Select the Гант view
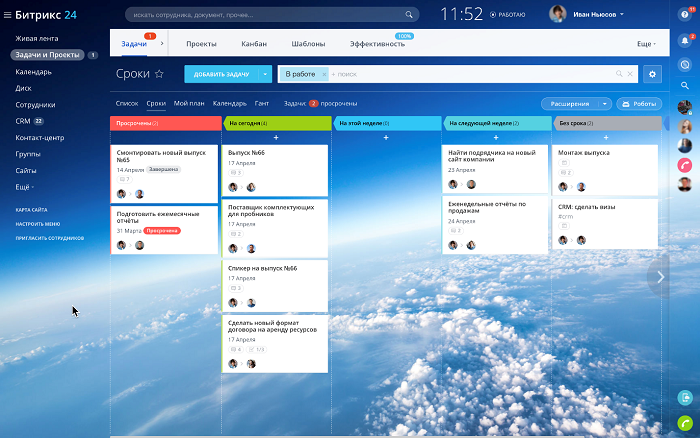700x438 pixels. [262, 103]
